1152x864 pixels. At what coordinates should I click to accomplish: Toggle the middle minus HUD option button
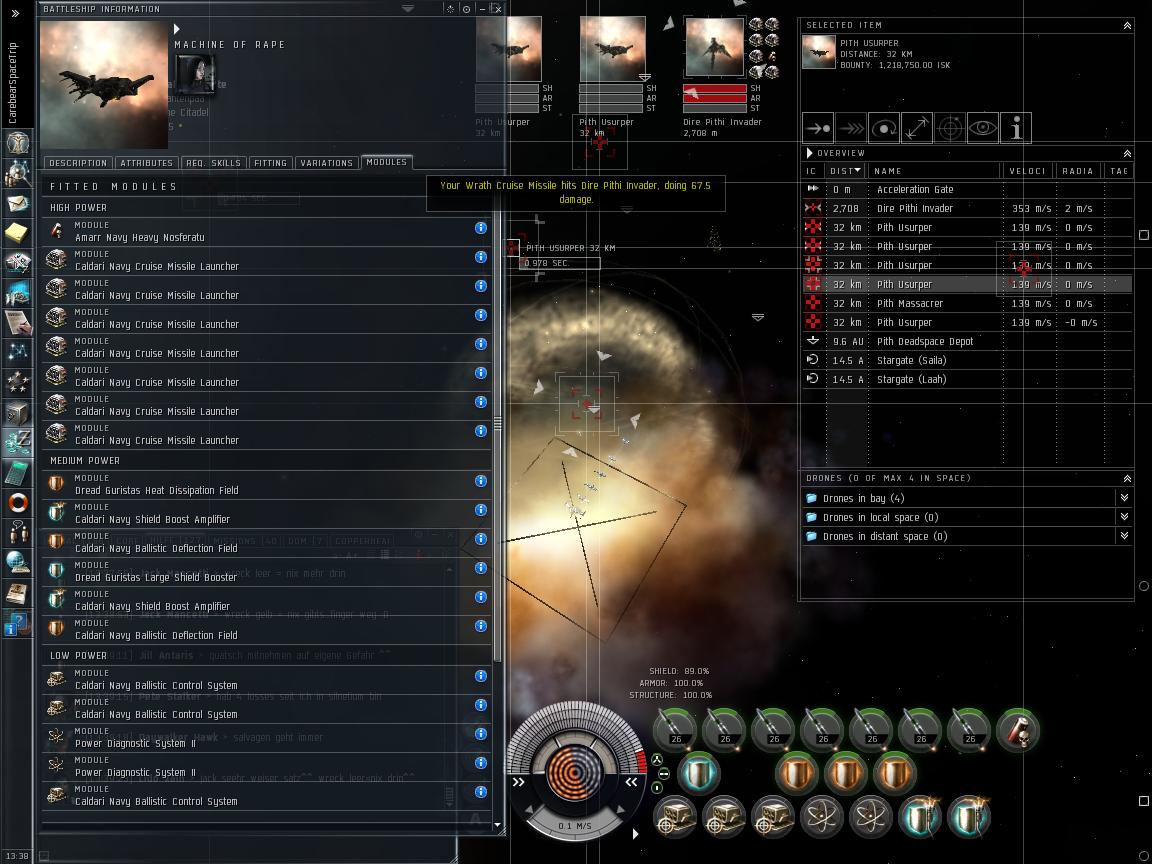tap(663, 774)
